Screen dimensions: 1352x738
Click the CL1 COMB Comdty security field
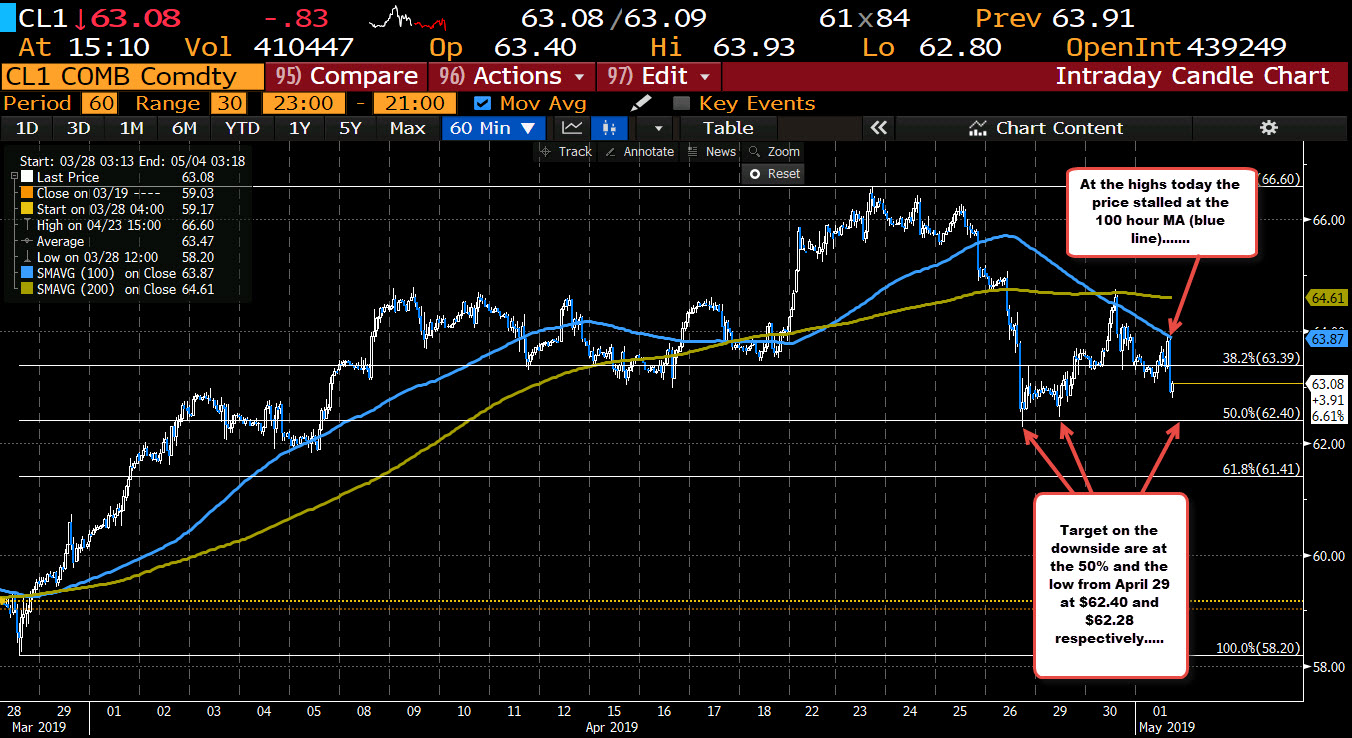coord(133,76)
